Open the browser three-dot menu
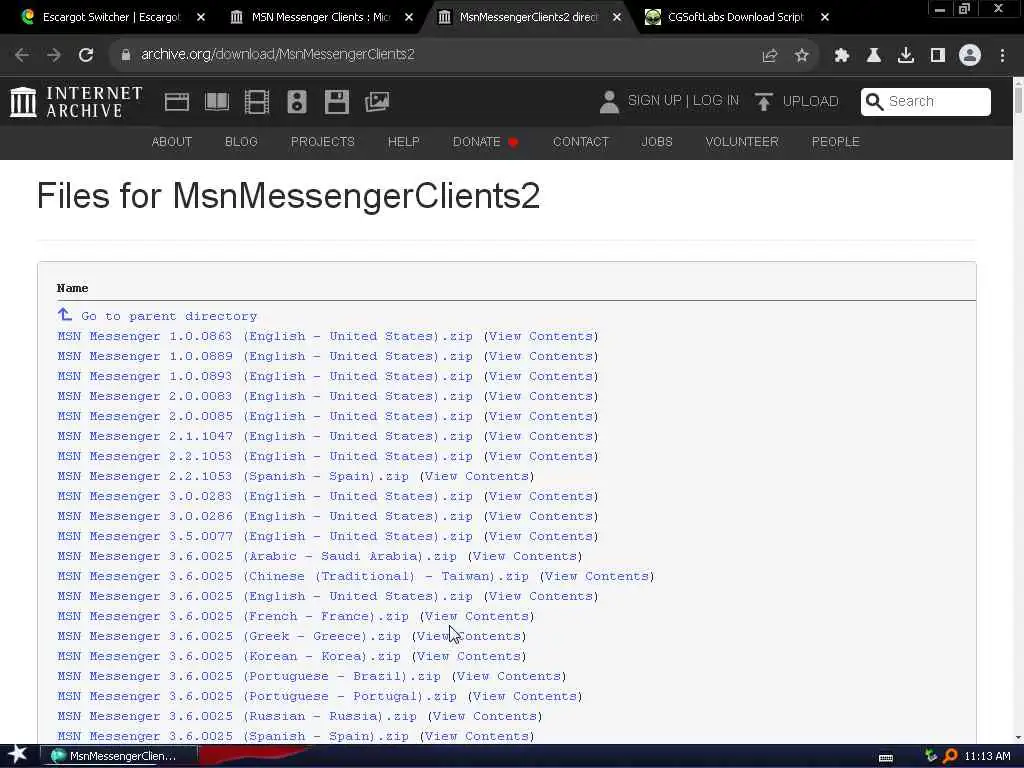Screen dimensions: 1024x768 click(1002, 56)
